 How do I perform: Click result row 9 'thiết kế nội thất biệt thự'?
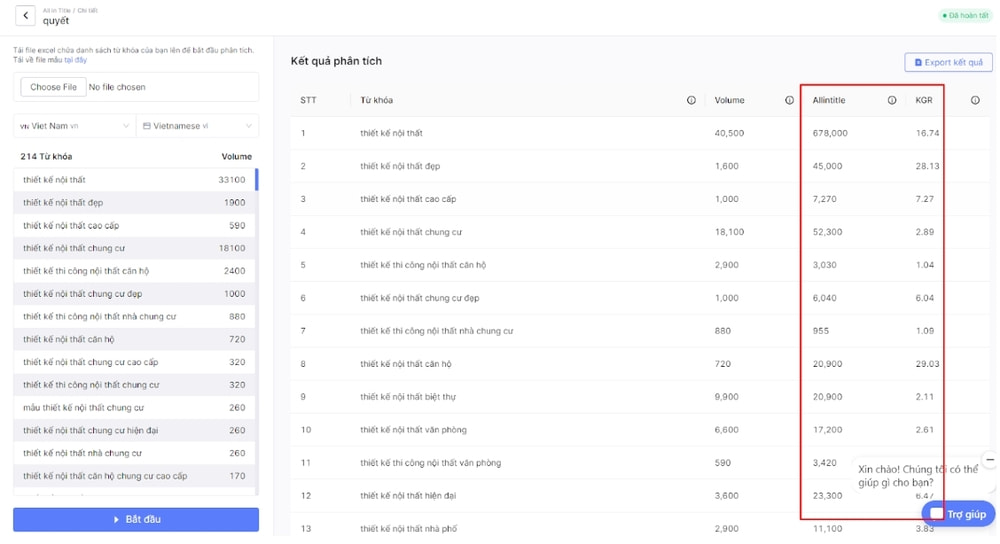(x=641, y=397)
